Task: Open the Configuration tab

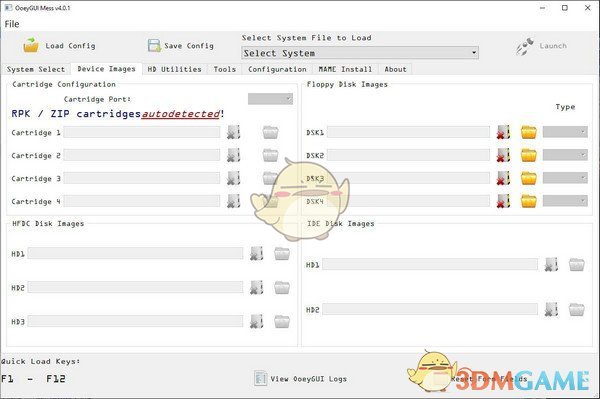Action: [277, 69]
